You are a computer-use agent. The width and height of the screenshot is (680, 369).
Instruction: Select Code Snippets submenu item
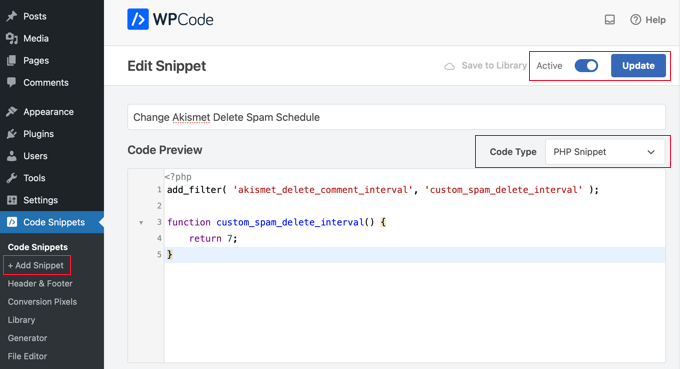click(38, 247)
